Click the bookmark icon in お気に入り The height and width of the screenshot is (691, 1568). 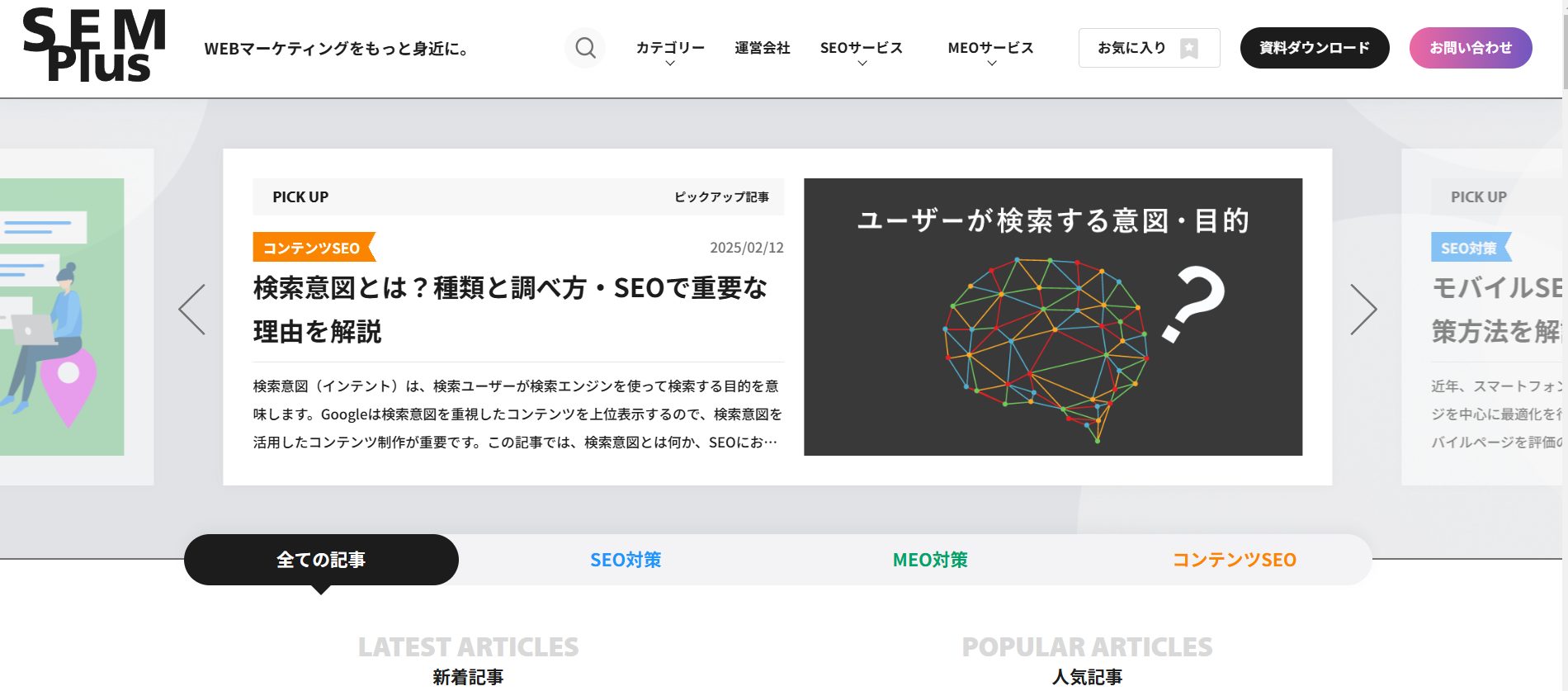tap(1188, 49)
